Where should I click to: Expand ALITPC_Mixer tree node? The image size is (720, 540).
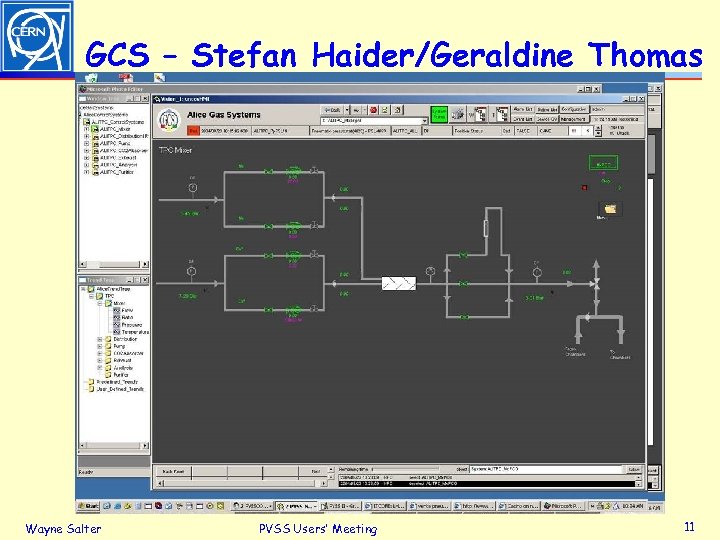[x=86, y=129]
